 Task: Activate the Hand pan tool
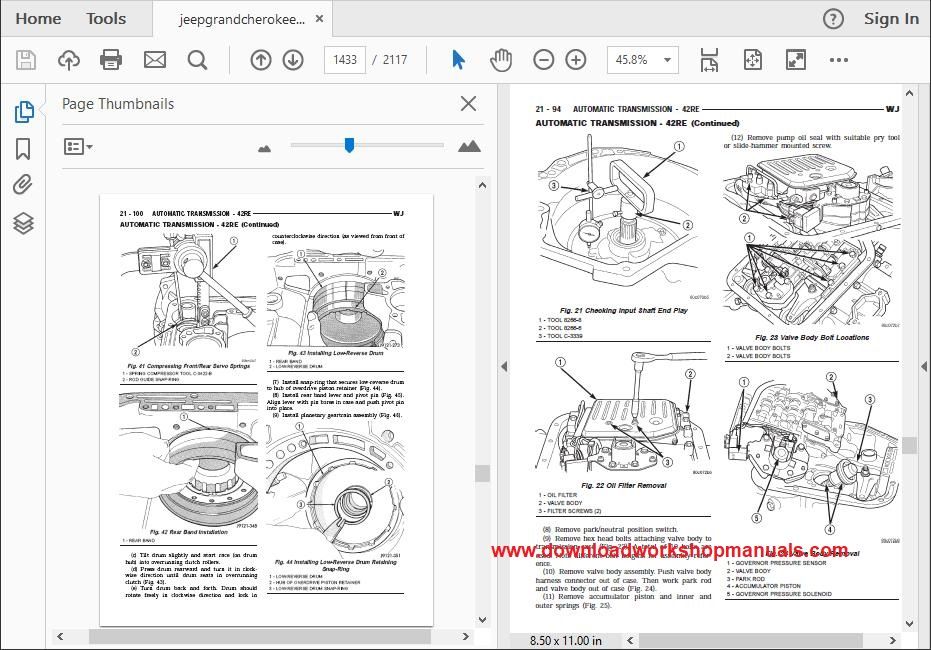pos(501,60)
